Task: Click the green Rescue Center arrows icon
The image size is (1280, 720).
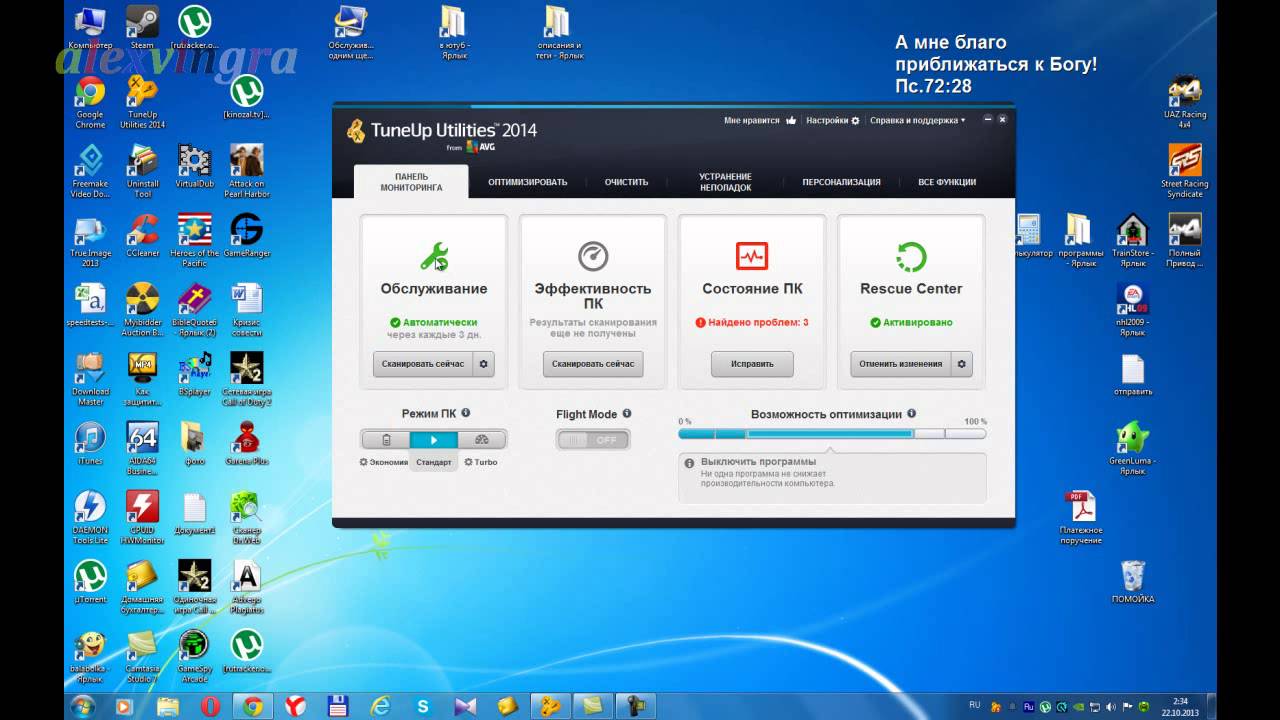Action: click(911, 256)
